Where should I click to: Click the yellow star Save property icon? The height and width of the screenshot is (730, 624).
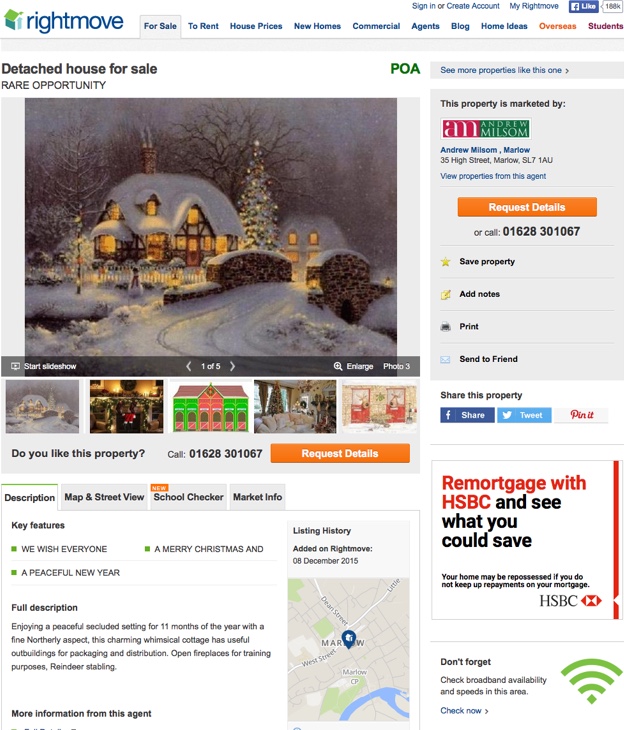pos(446,262)
